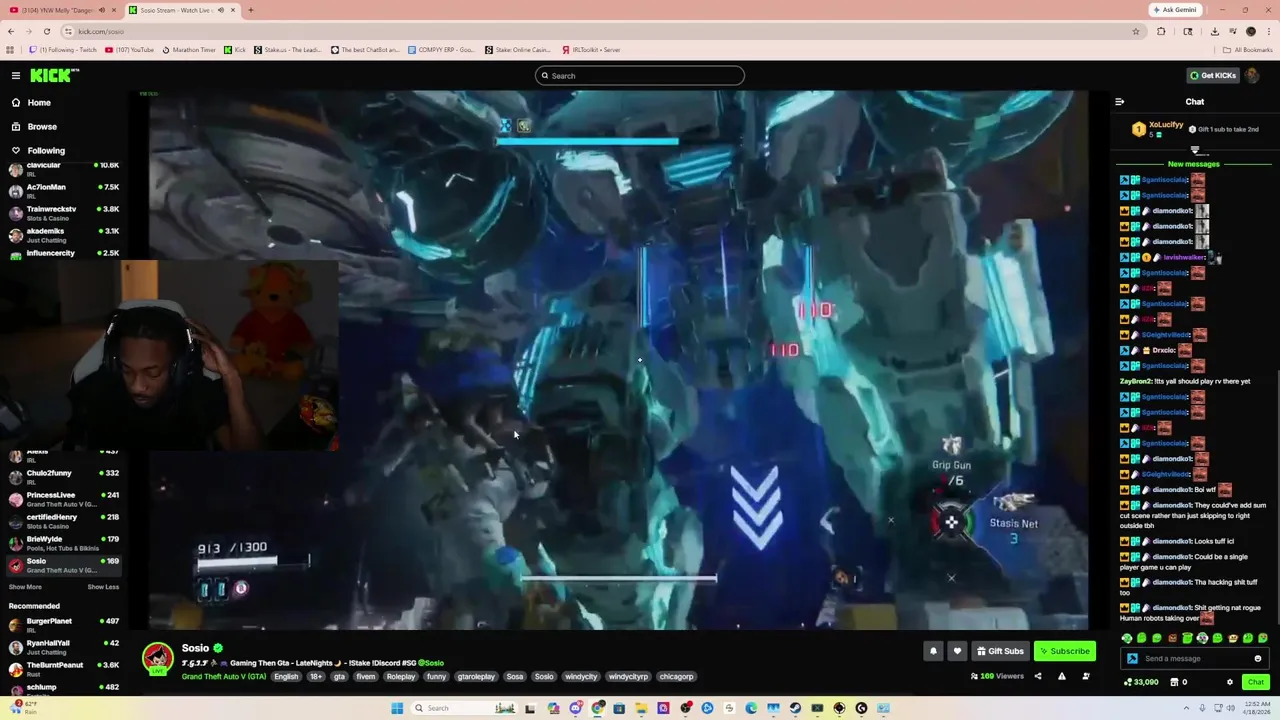Open RyanHallYall recommended channel
This screenshot has height=720, width=1280.
pos(64,647)
